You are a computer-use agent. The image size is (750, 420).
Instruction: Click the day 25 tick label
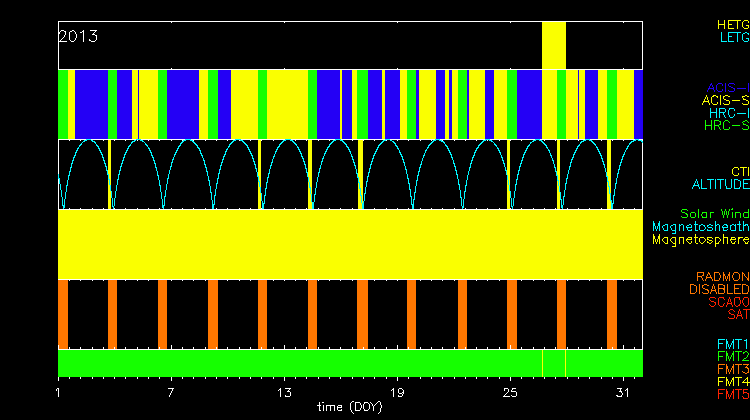(x=510, y=391)
